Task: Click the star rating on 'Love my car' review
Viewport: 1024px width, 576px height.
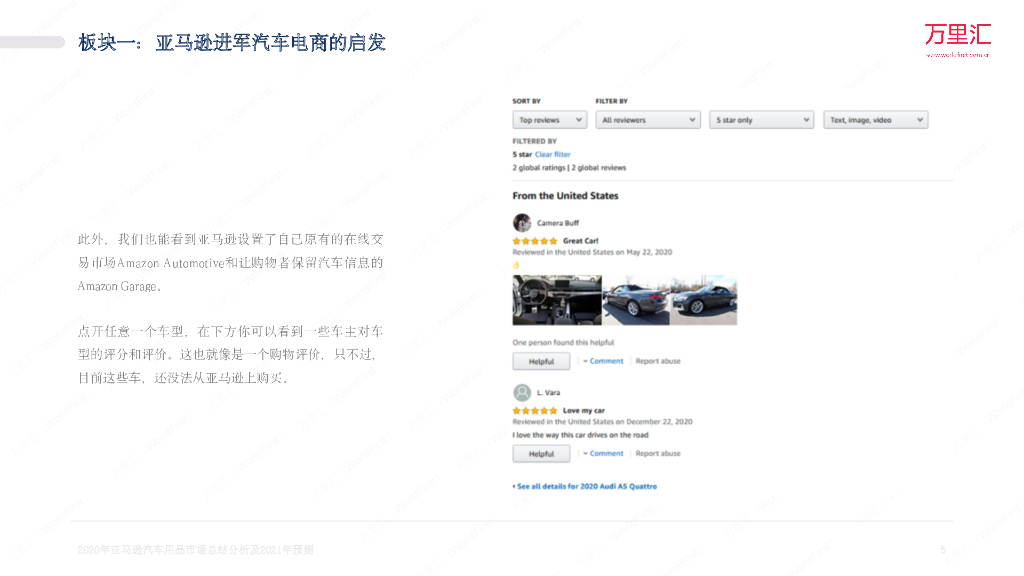Action: point(535,411)
